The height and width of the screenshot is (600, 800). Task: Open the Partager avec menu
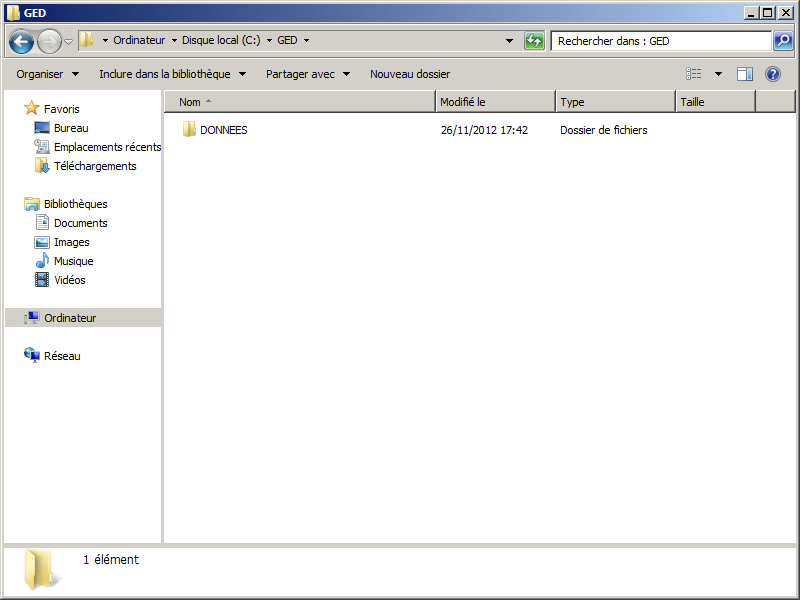point(307,74)
